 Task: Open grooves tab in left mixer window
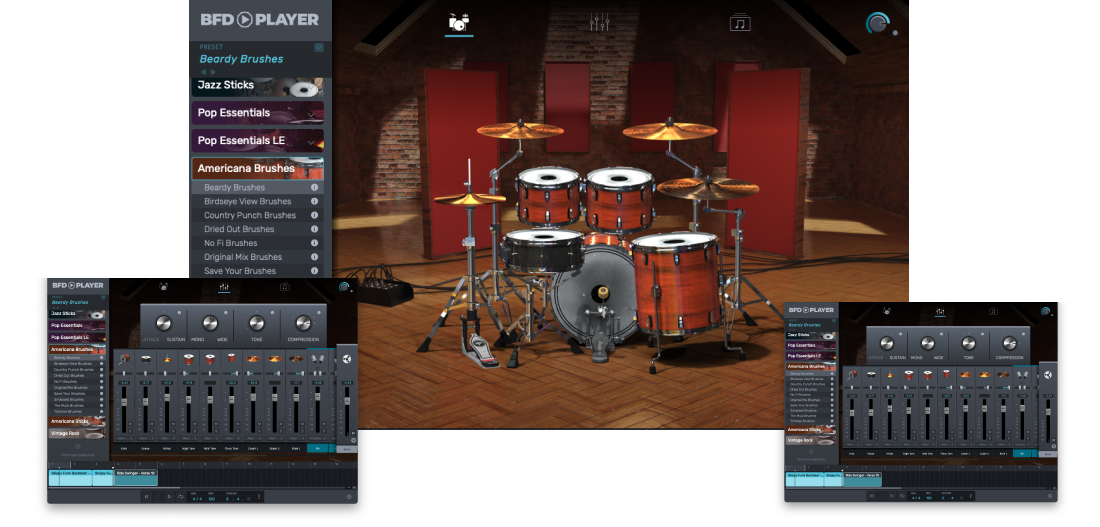tap(285, 287)
